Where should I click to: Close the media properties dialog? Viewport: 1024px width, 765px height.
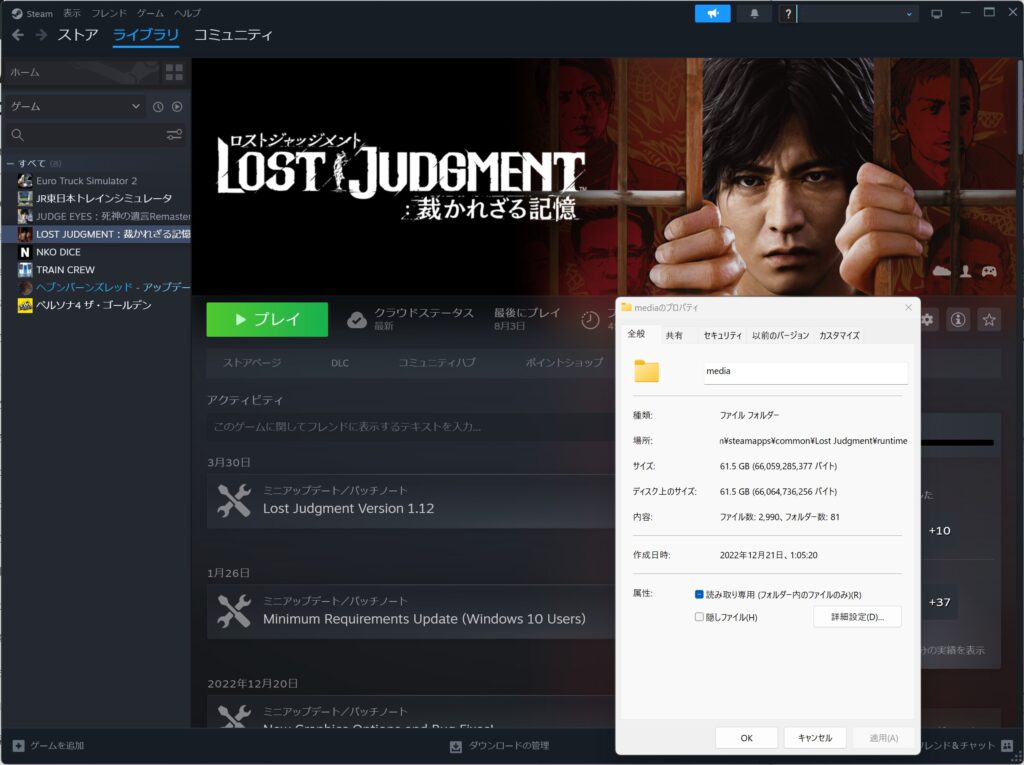(908, 307)
